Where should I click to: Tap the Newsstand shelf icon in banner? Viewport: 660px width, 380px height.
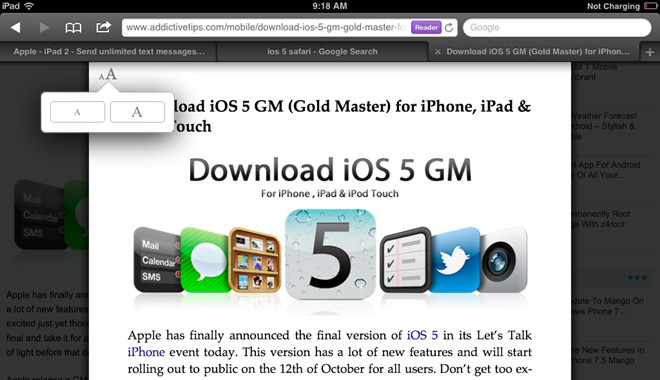(x=255, y=260)
